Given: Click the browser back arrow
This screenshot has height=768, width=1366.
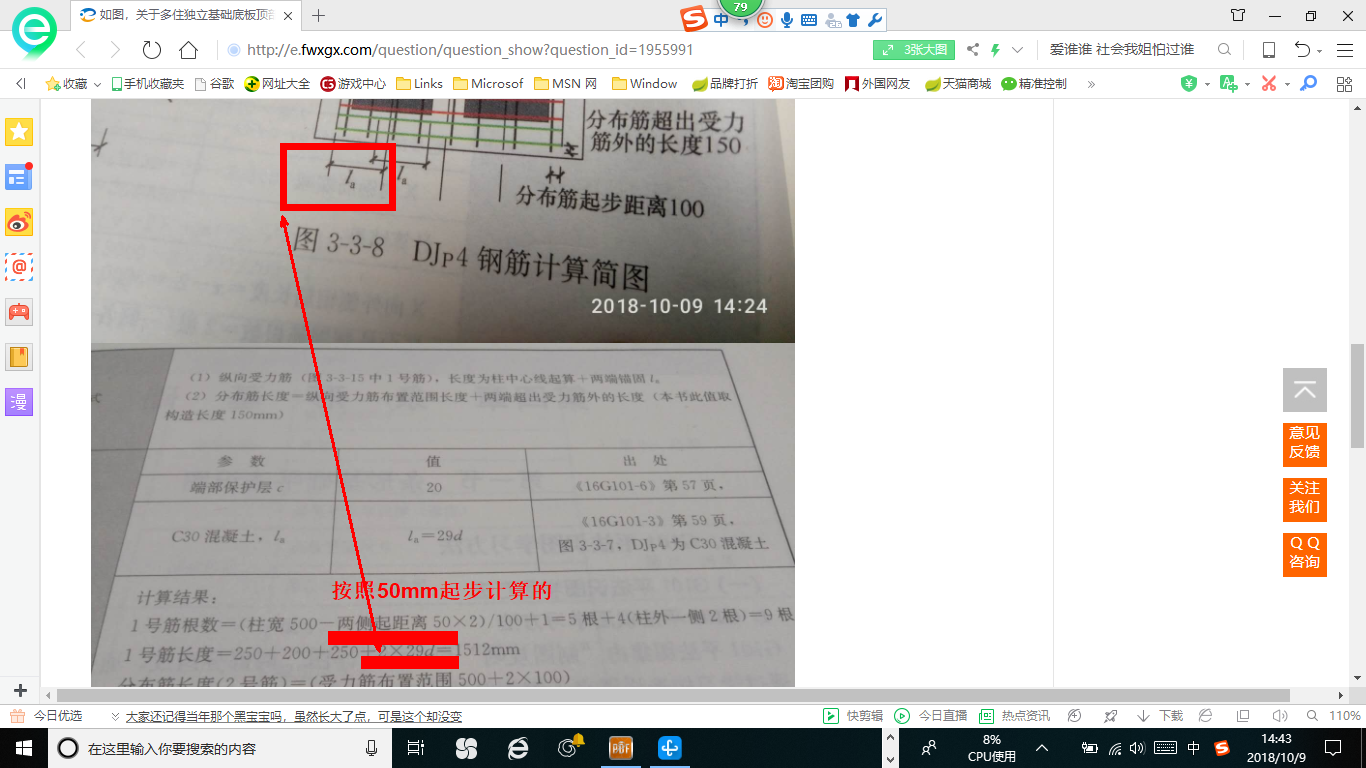Looking at the screenshot, I should [81, 50].
